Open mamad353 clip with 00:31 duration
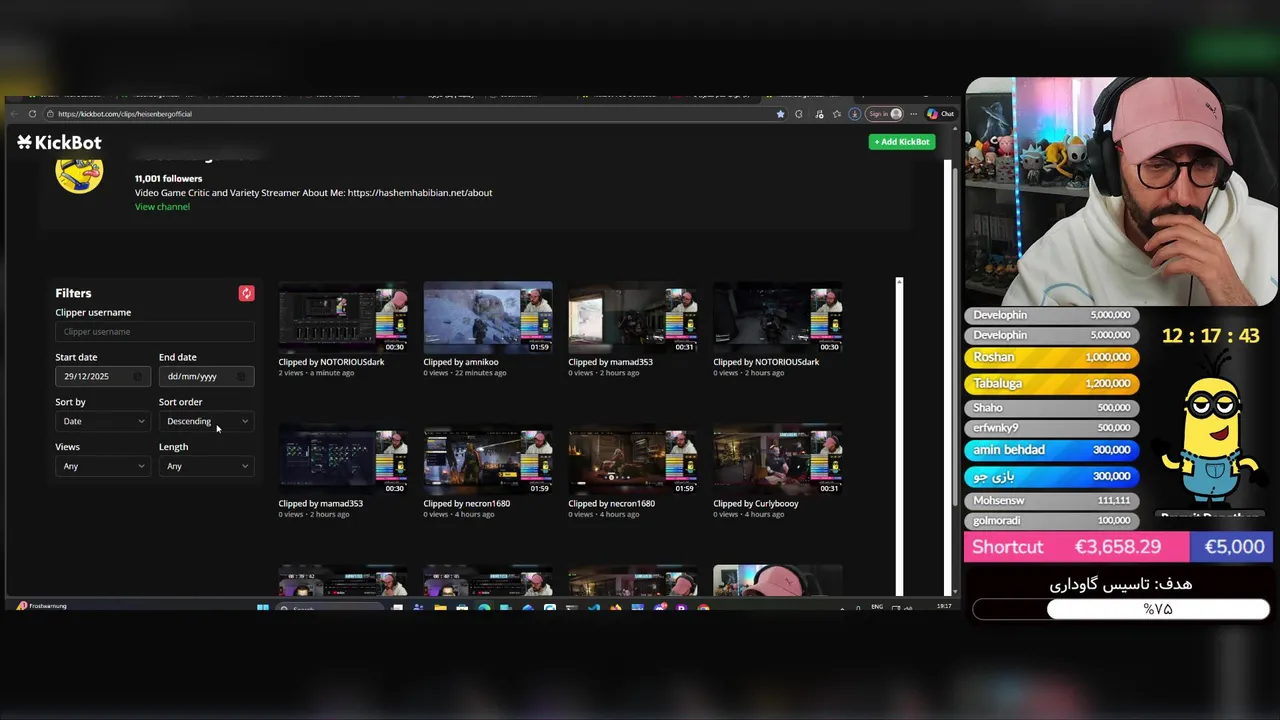The width and height of the screenshot is (1280, 720). click(633, 318)
